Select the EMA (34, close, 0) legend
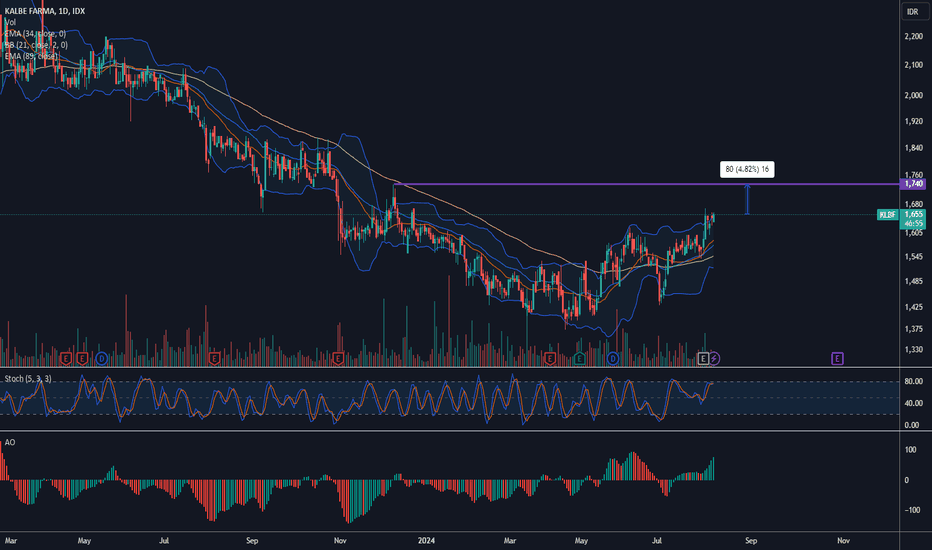Image resolution: width=932 pixels, height=550 pixels. [x=35, y=34]
